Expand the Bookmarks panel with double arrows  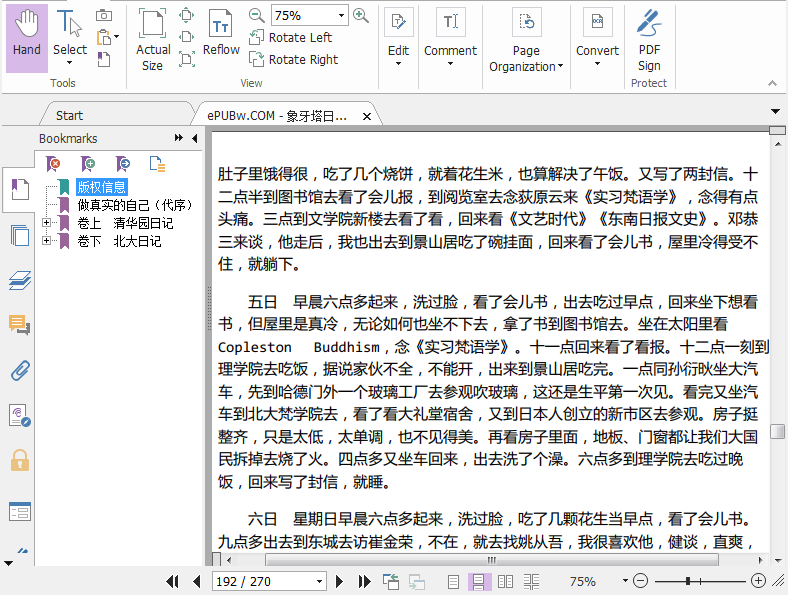178,138
